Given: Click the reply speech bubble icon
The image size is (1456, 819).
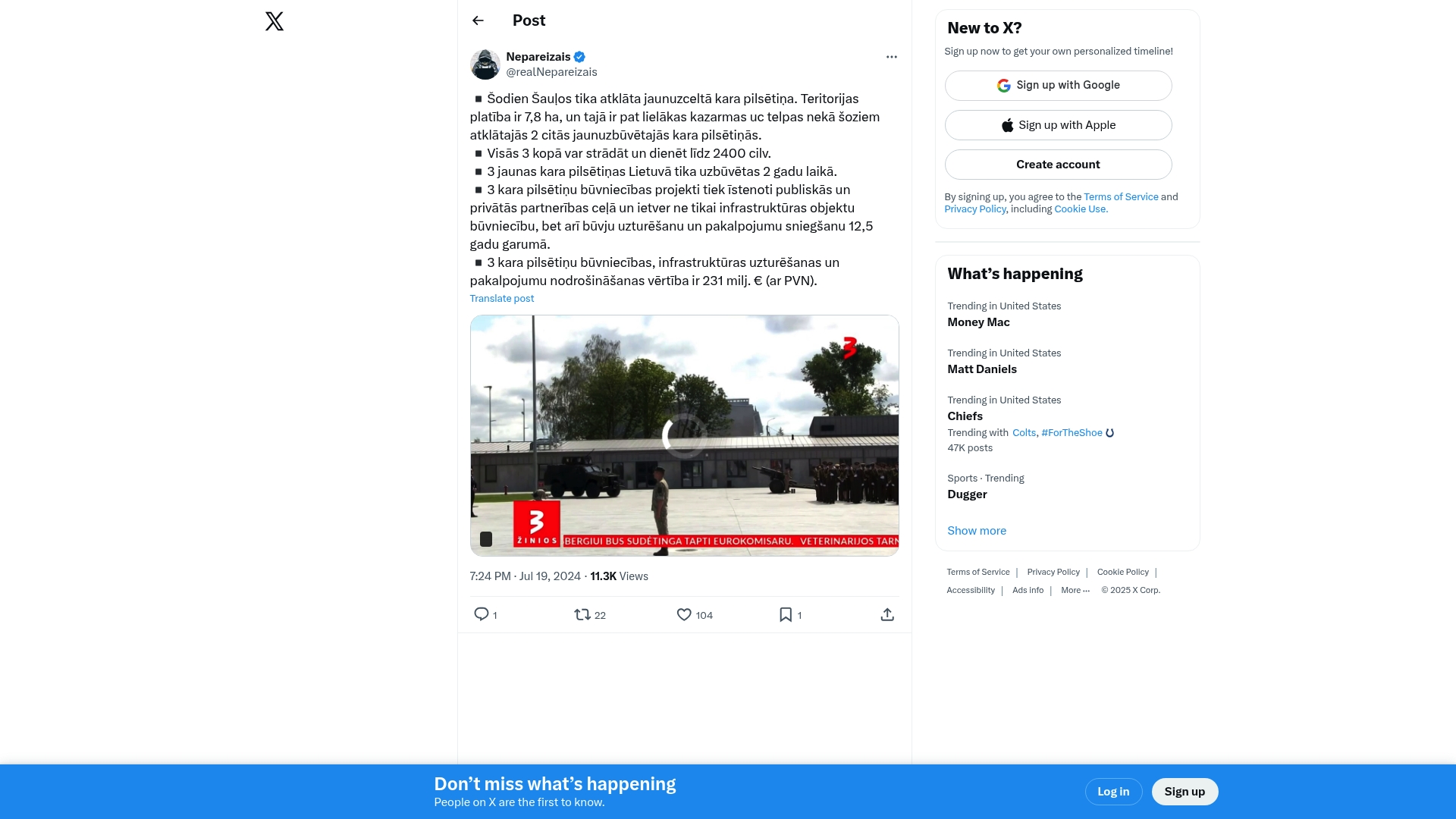Looking at the screenshot, I should point(482,614).
